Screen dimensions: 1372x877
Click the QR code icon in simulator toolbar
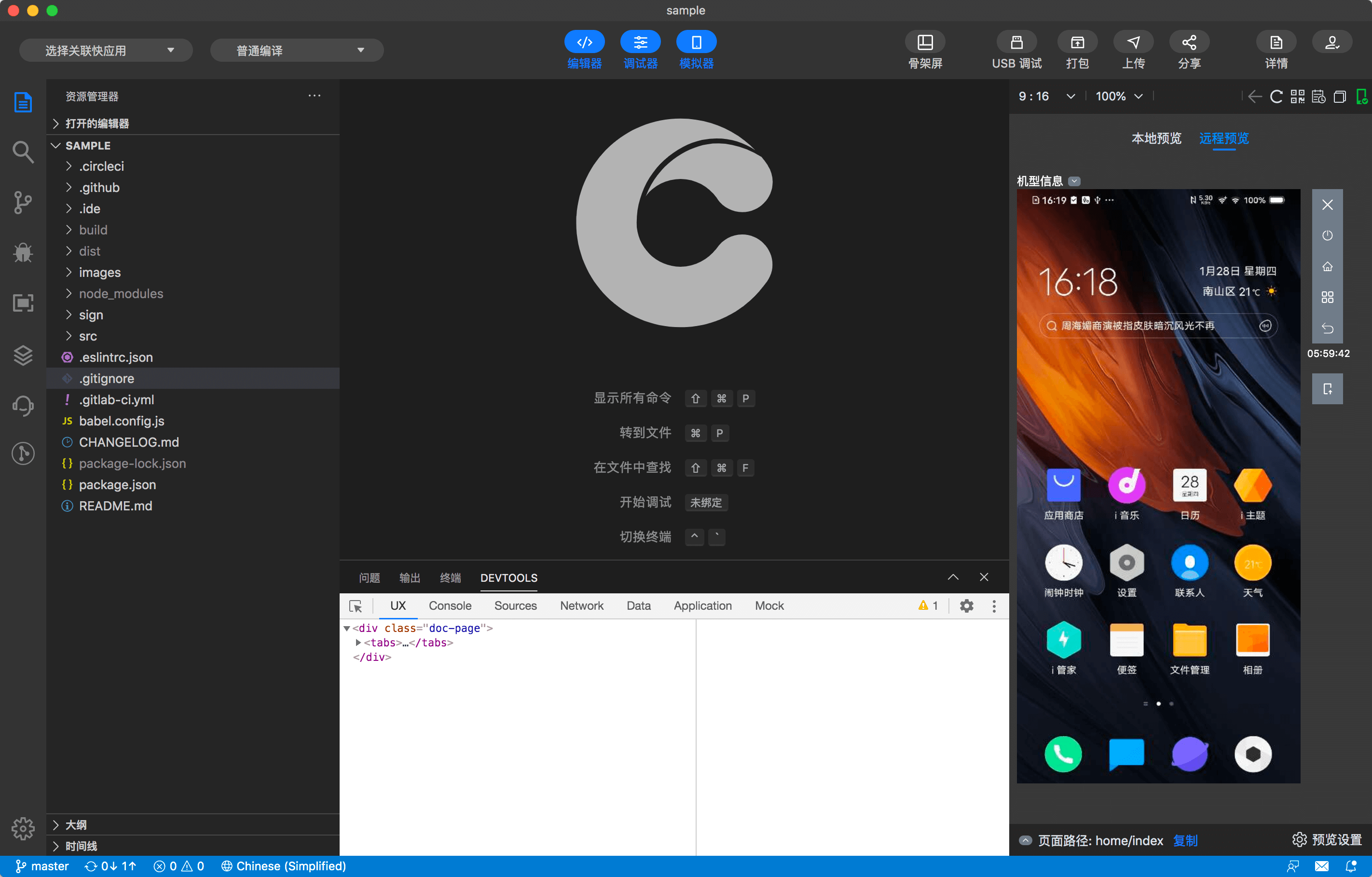point(1297,96)
